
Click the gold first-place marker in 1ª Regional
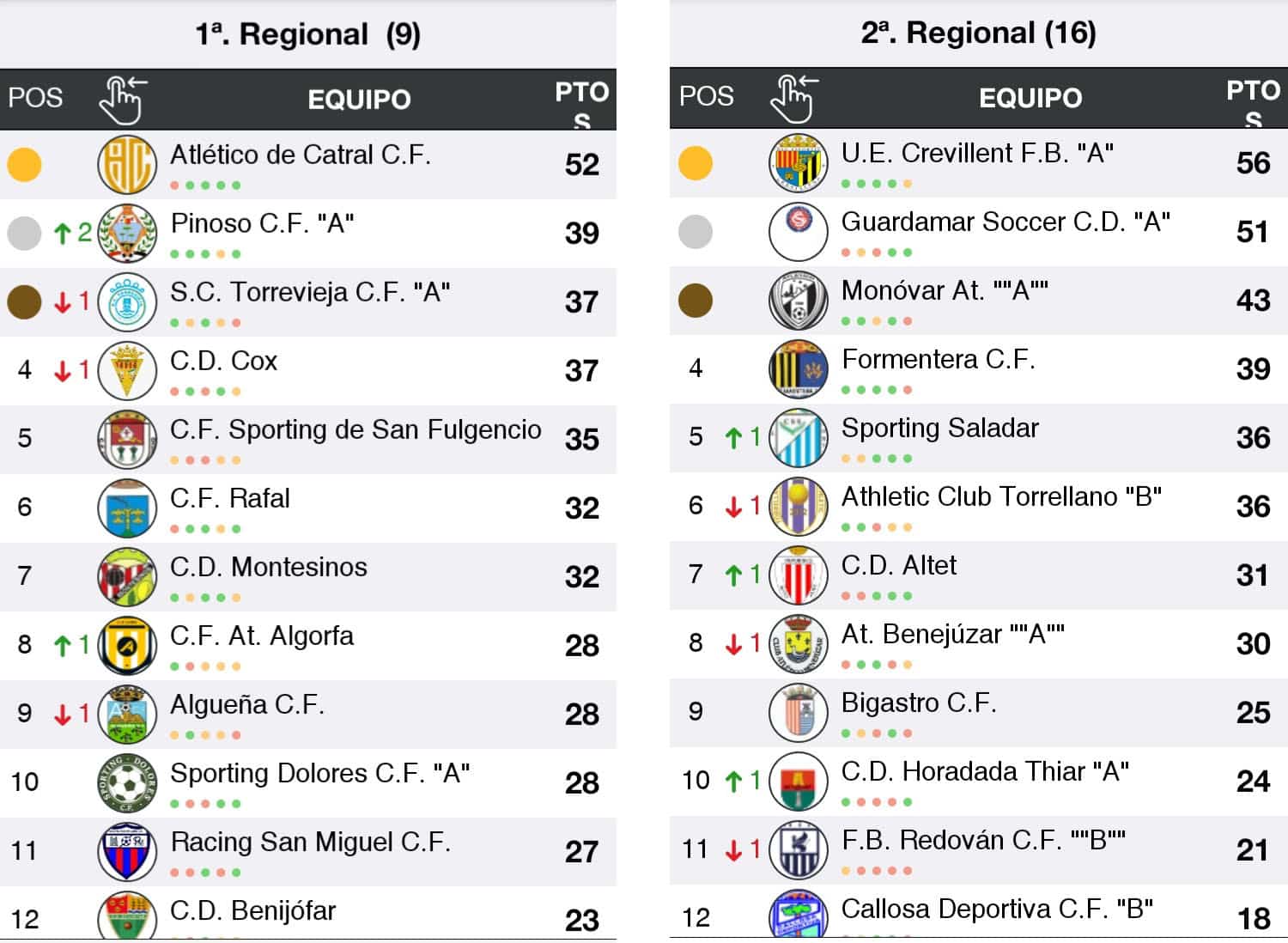(x=24, y=164)
